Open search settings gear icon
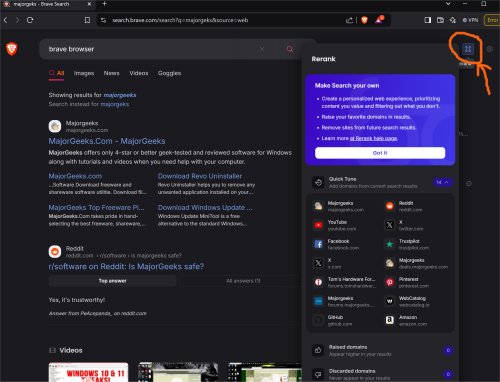The height and width of the screenshot is (382, 500). tap(490, 49)
